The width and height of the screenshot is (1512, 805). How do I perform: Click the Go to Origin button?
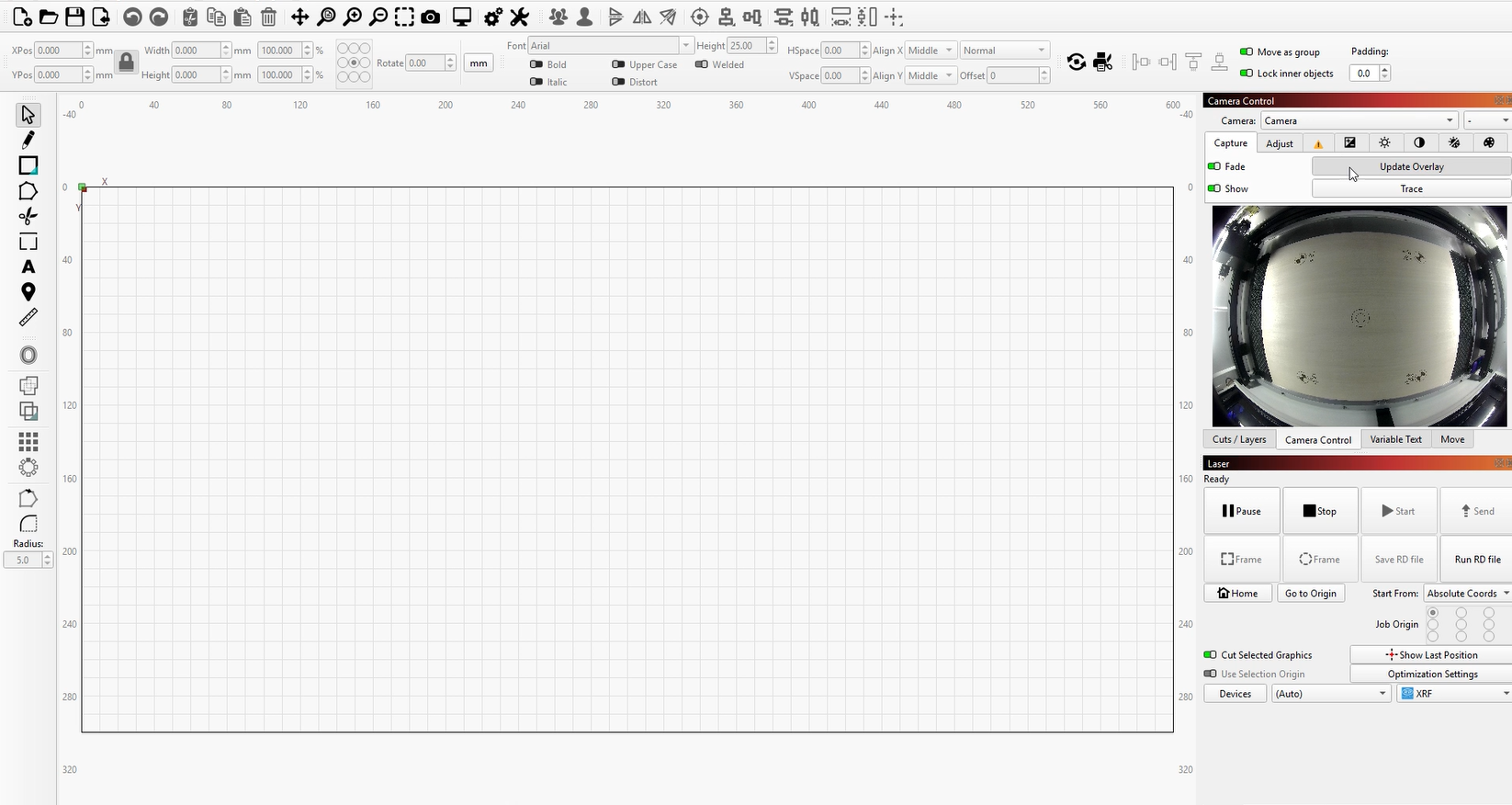[1310, 594]
